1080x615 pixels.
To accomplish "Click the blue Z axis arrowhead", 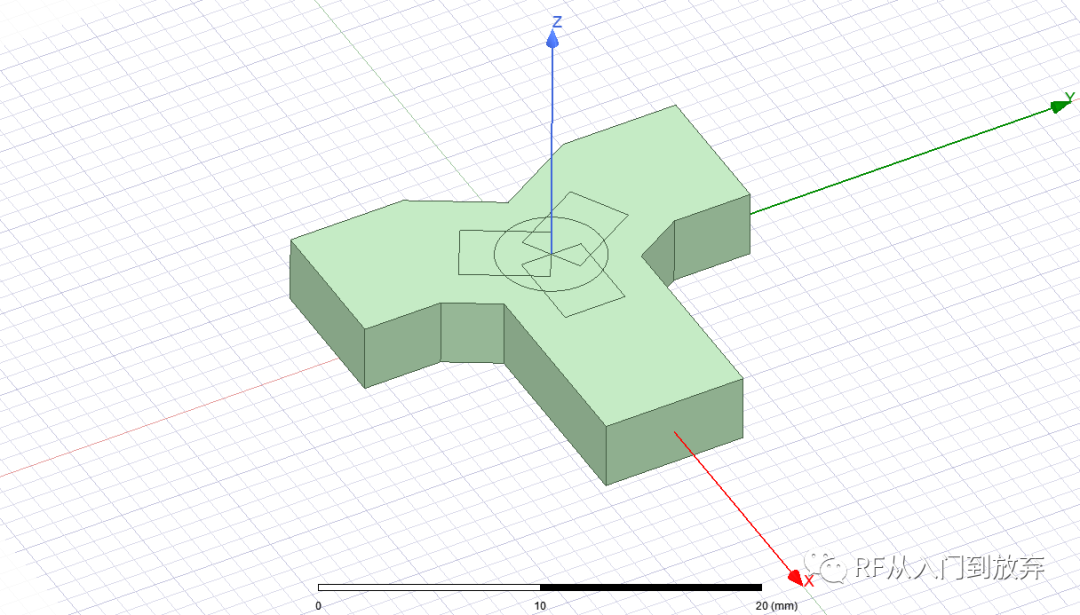I will tap(552, 39).
